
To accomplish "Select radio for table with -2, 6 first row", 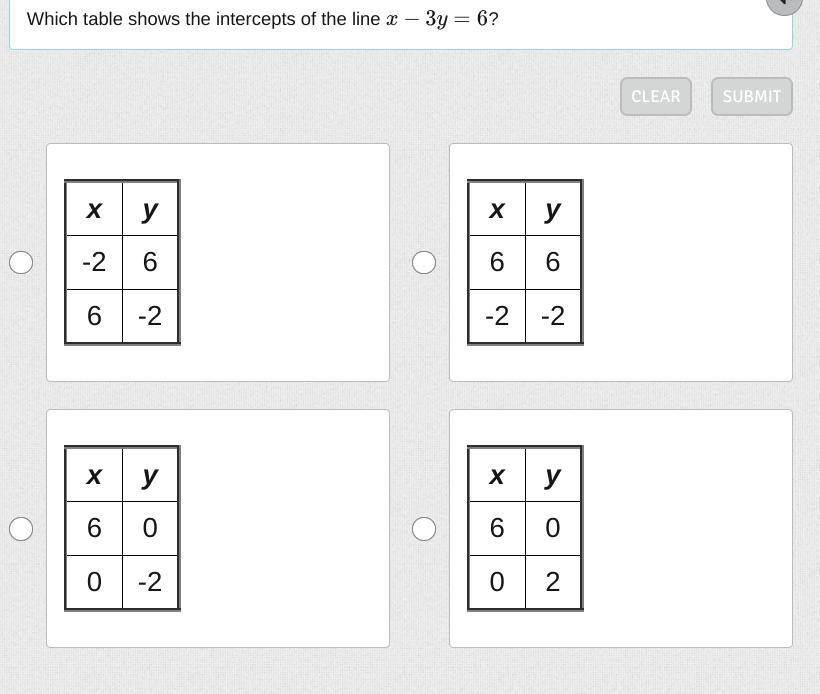I will pyautogui.click(x=21, y=262).
